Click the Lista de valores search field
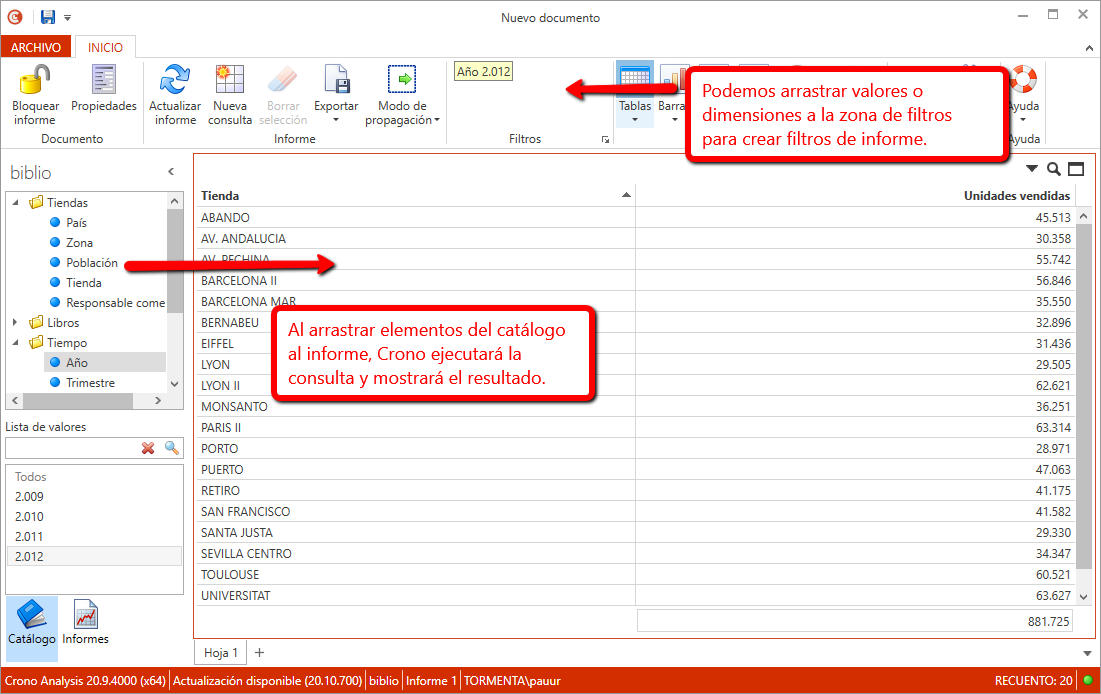The width and height of the screenshot is (1101, 694). 72,448
